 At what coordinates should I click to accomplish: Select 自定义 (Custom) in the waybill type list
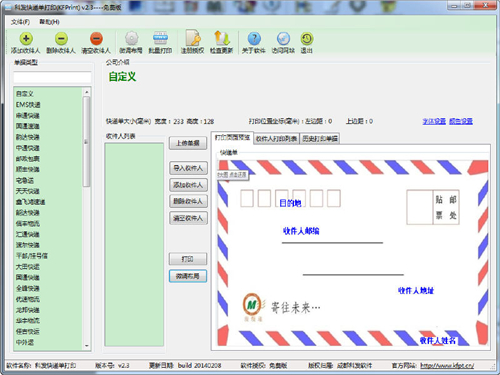click(x=25, y=94)
